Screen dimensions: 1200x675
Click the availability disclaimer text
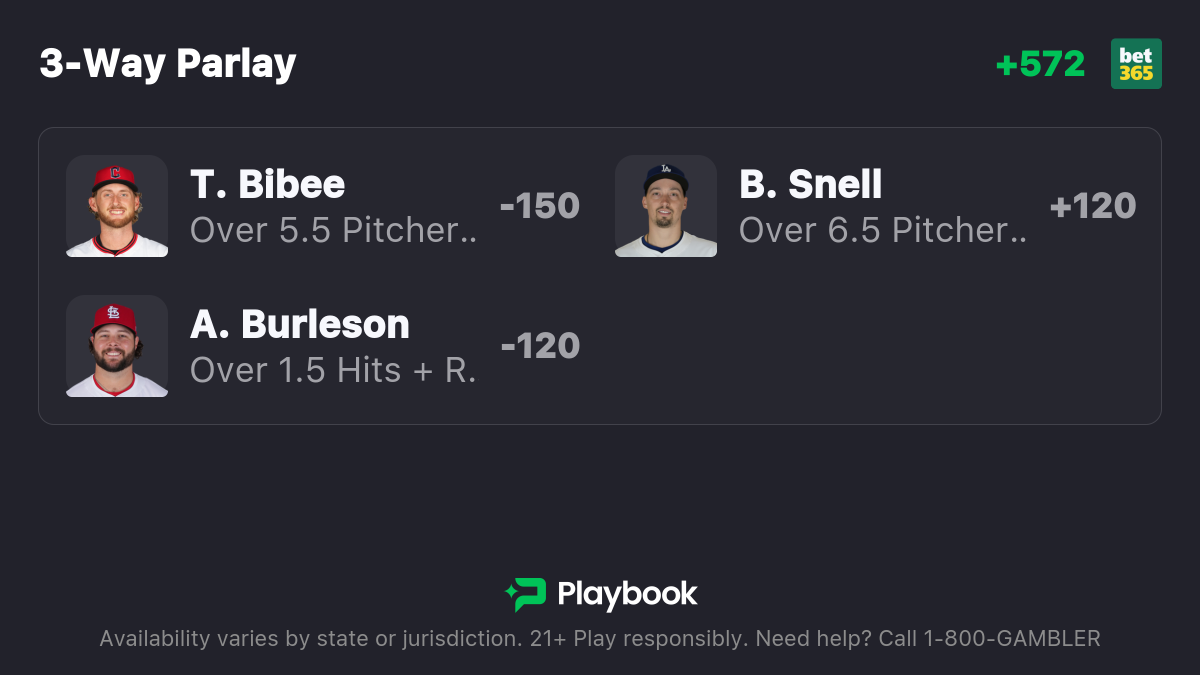[600, 638]
